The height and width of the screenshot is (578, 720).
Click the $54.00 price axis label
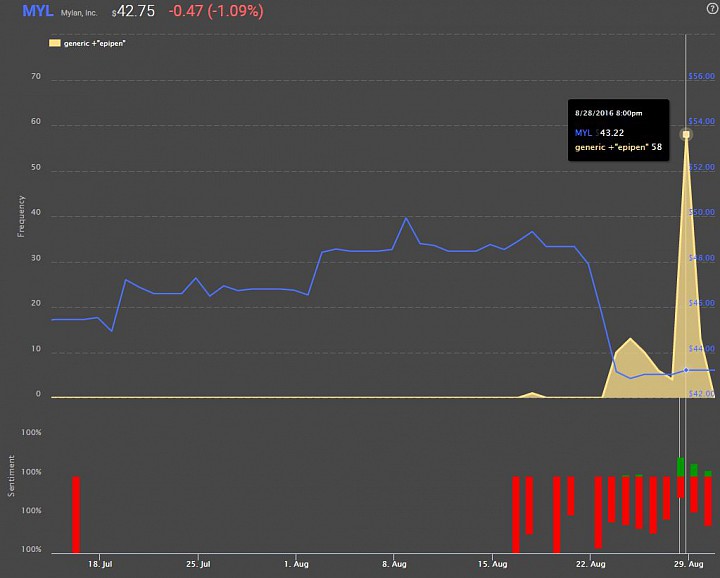(702, 121)
